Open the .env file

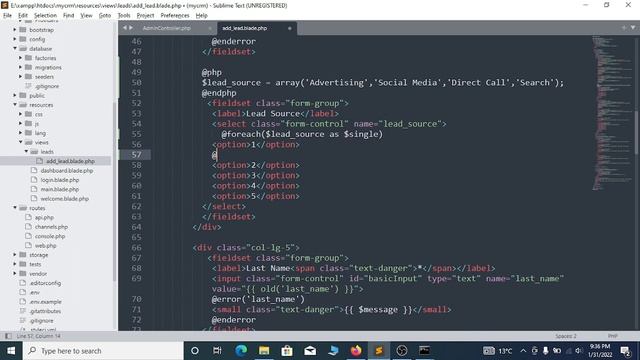tap(34, 293)
